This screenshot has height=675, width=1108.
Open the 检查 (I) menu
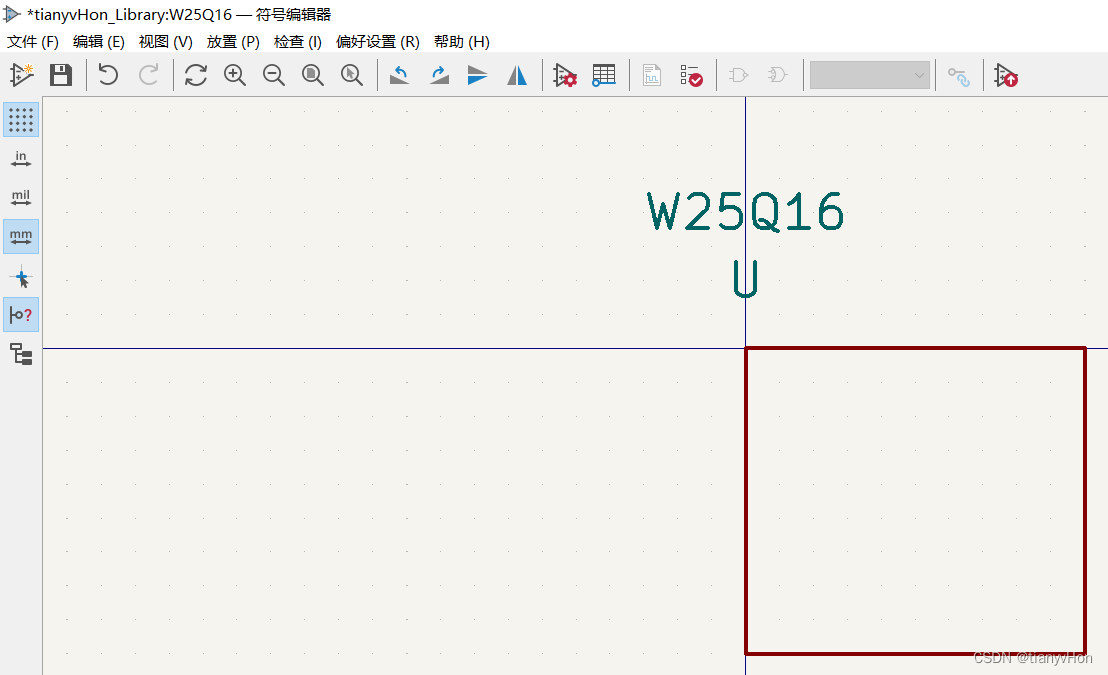tap(297, 42)
